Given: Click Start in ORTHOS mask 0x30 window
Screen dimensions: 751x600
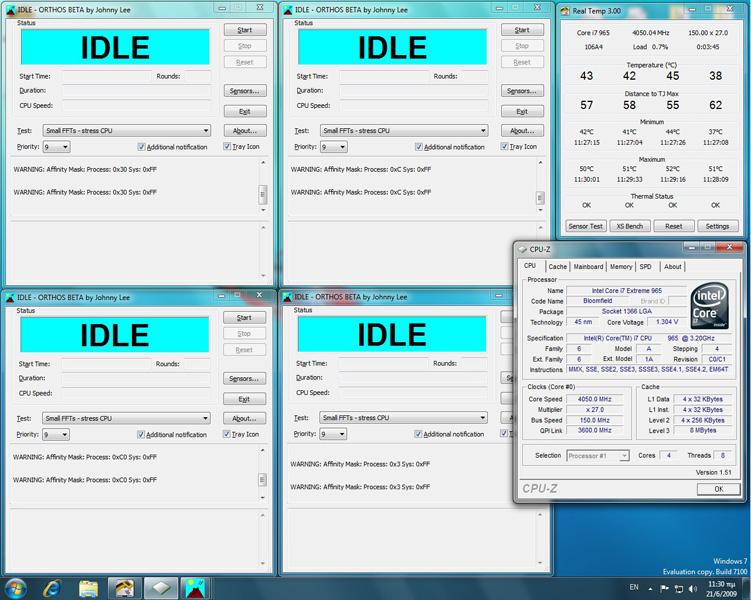Looking at the screenshot, I should [245, 30].
